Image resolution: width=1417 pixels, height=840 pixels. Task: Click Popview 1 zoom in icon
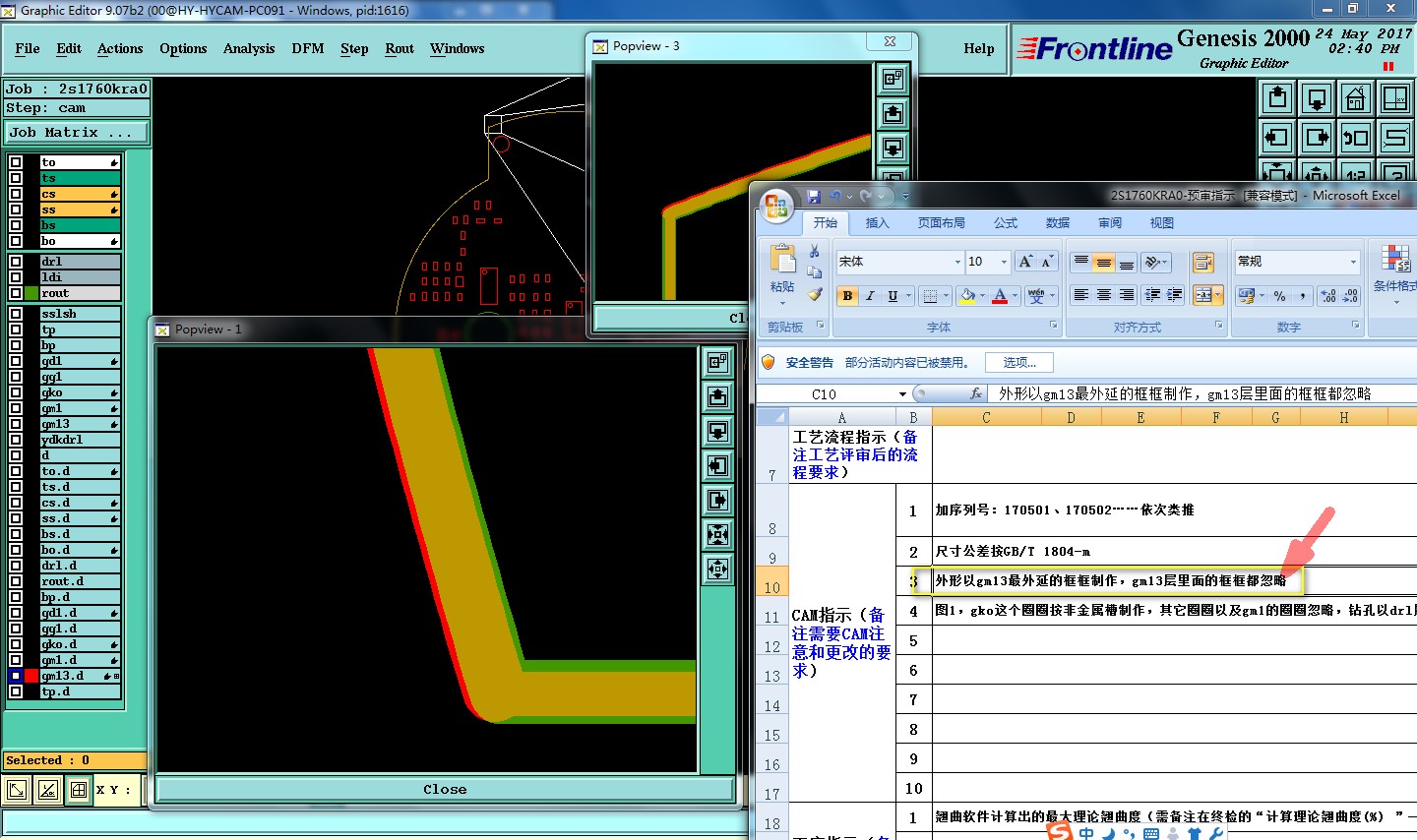718,534
